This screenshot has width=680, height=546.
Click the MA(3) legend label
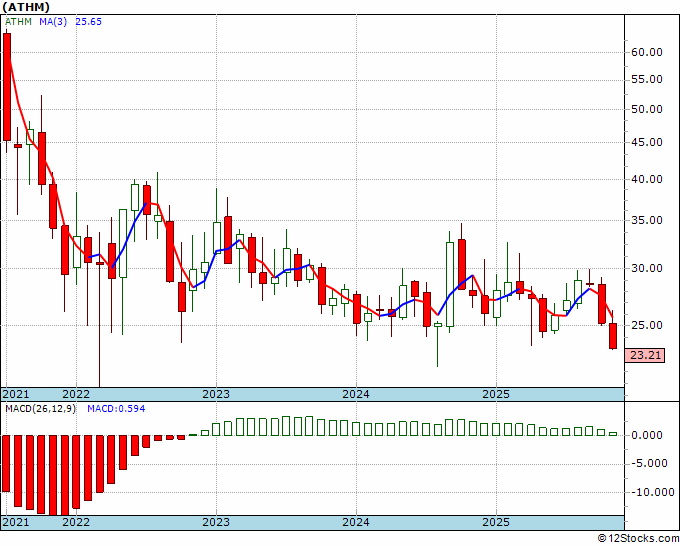pos(53,22)
